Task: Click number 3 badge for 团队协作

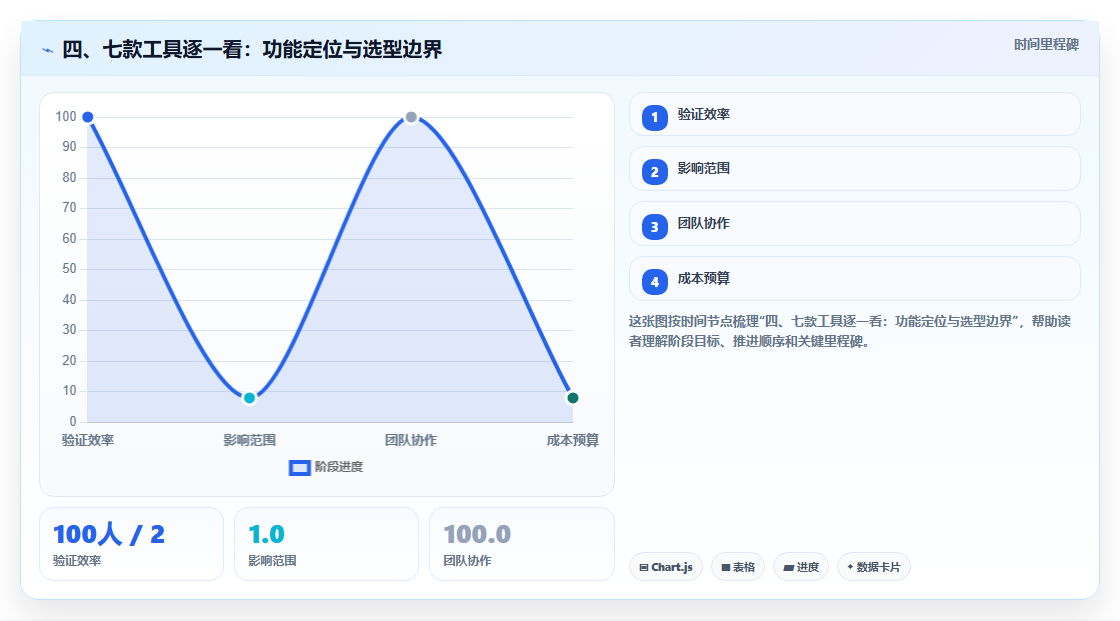Action: tap(654, 227)
